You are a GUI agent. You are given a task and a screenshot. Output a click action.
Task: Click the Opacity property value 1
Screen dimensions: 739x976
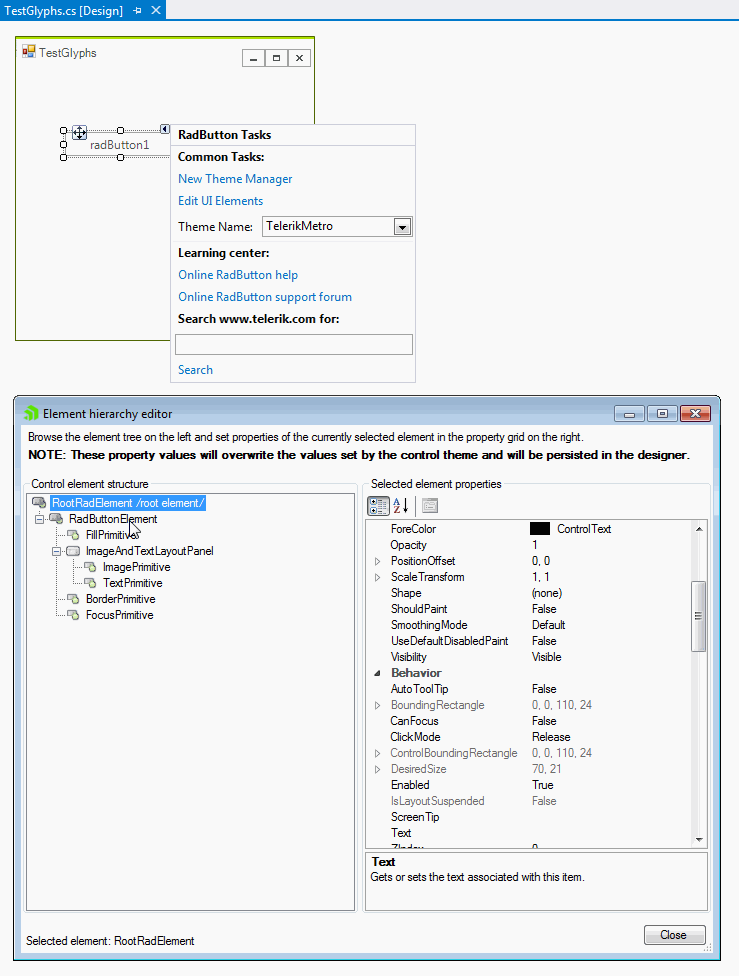535,545
